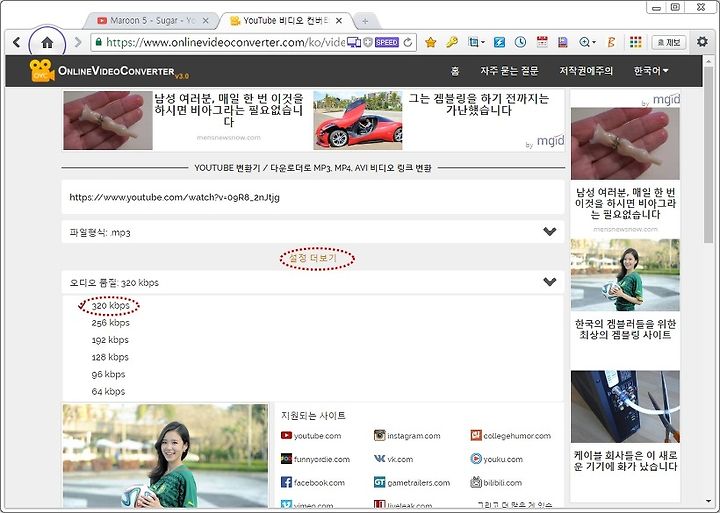The height and width of the screenshot is (513, 720).
Task: Open dropdown arrow beside zoom magnifier
Action: point(594,43)
